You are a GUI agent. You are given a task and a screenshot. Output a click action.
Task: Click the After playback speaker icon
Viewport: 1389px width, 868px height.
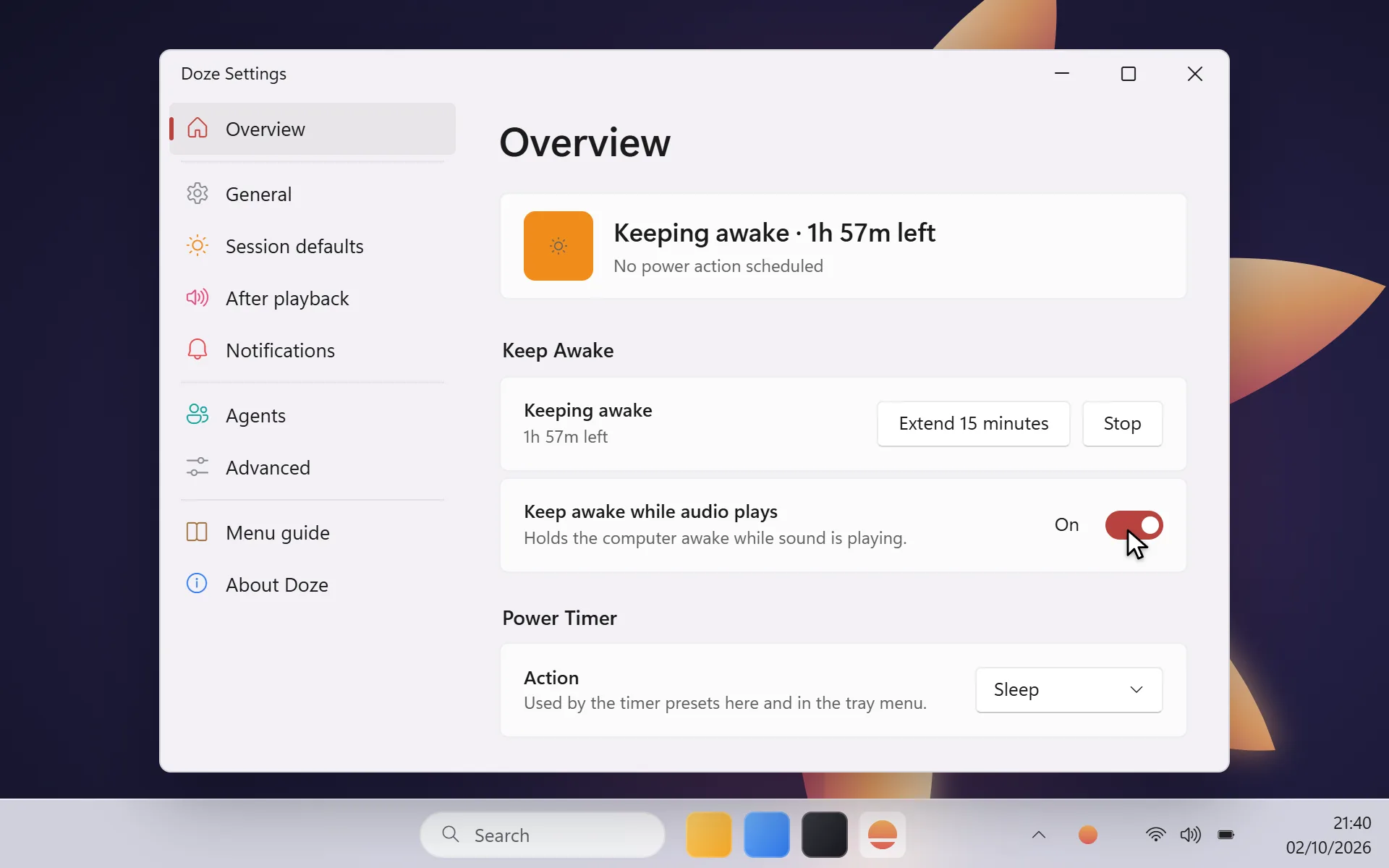click(197, 297)
